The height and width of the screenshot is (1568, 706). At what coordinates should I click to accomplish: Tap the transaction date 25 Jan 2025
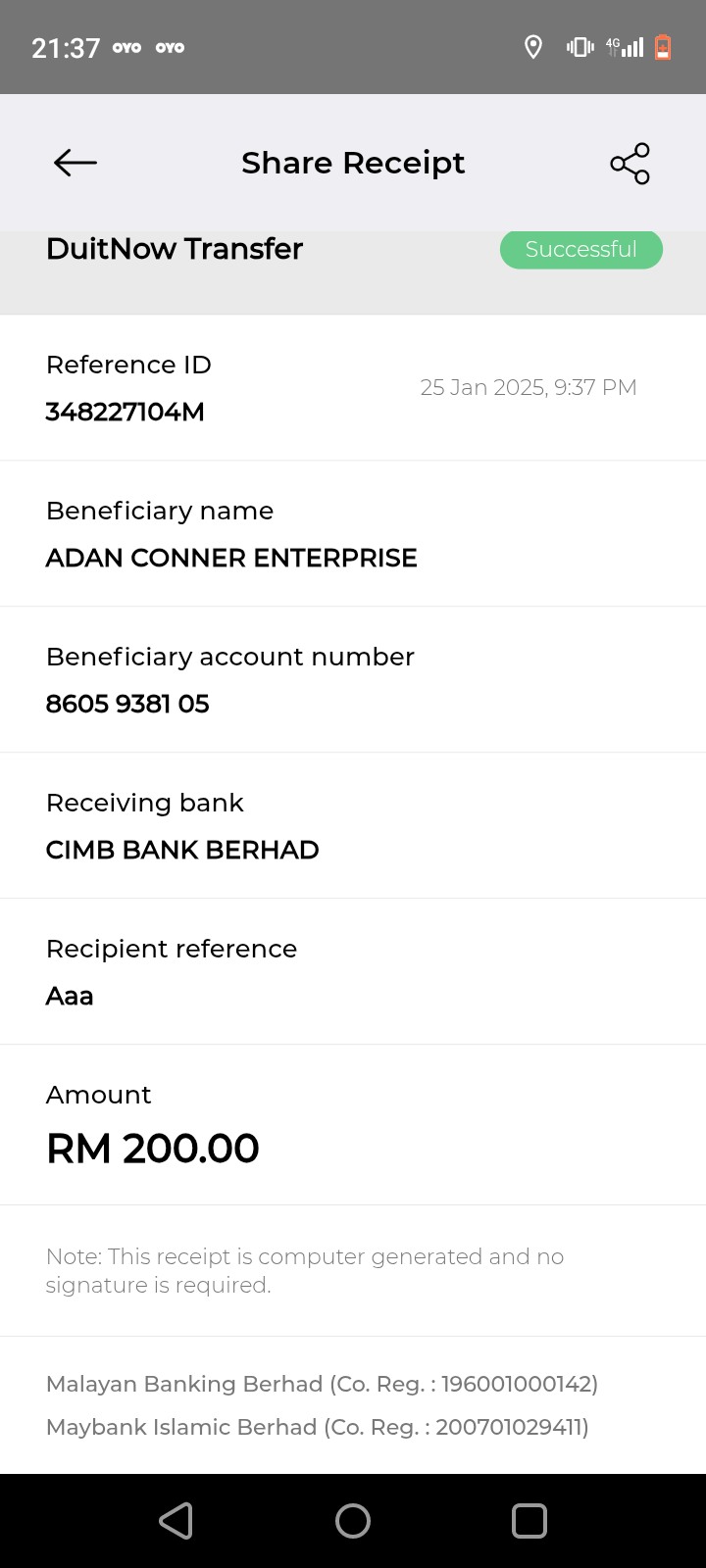[529, 387]
